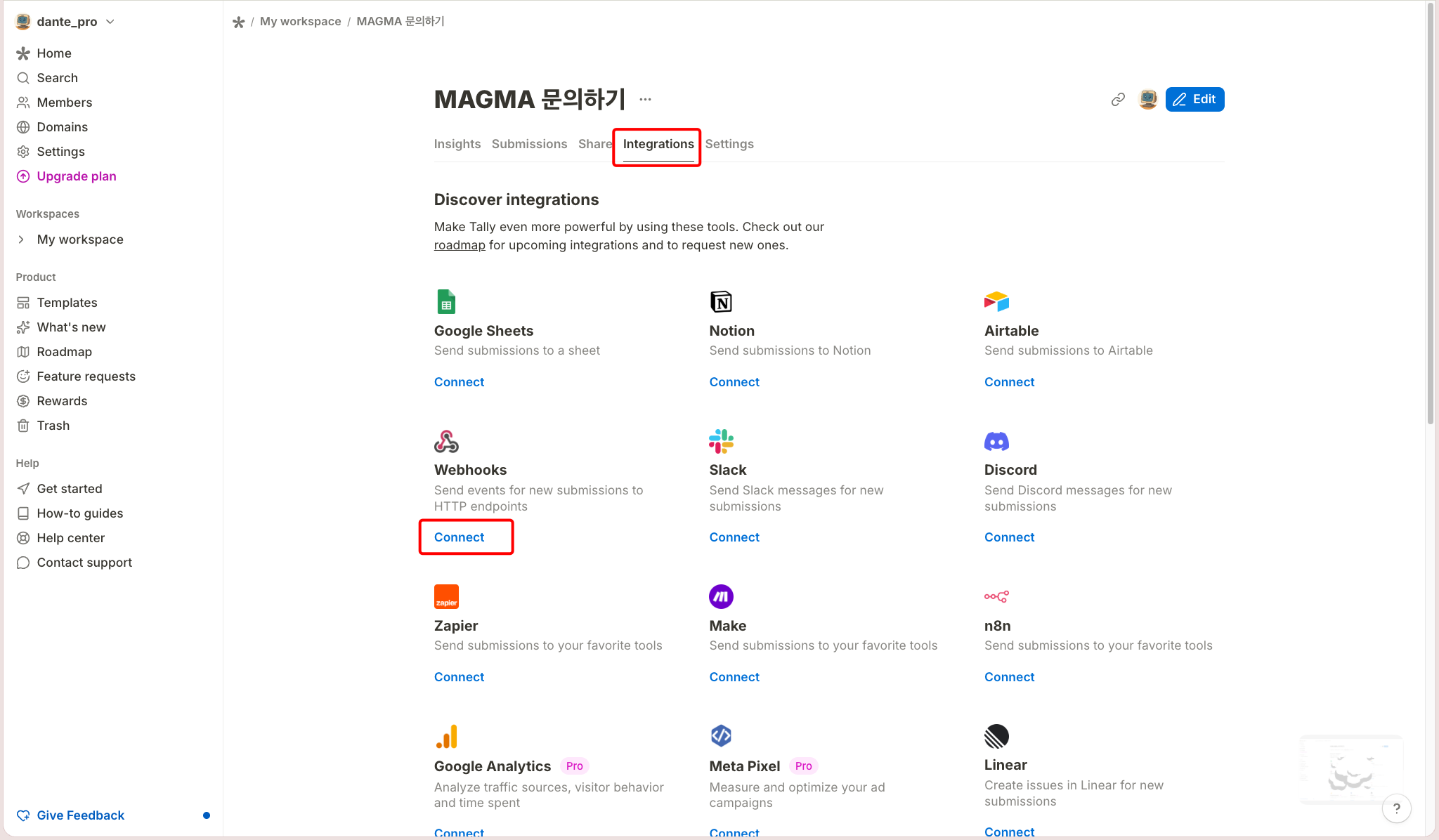This screenshot has height=840, width=1439.
Task: Open the help question mark button
Action: [1396, 808]
